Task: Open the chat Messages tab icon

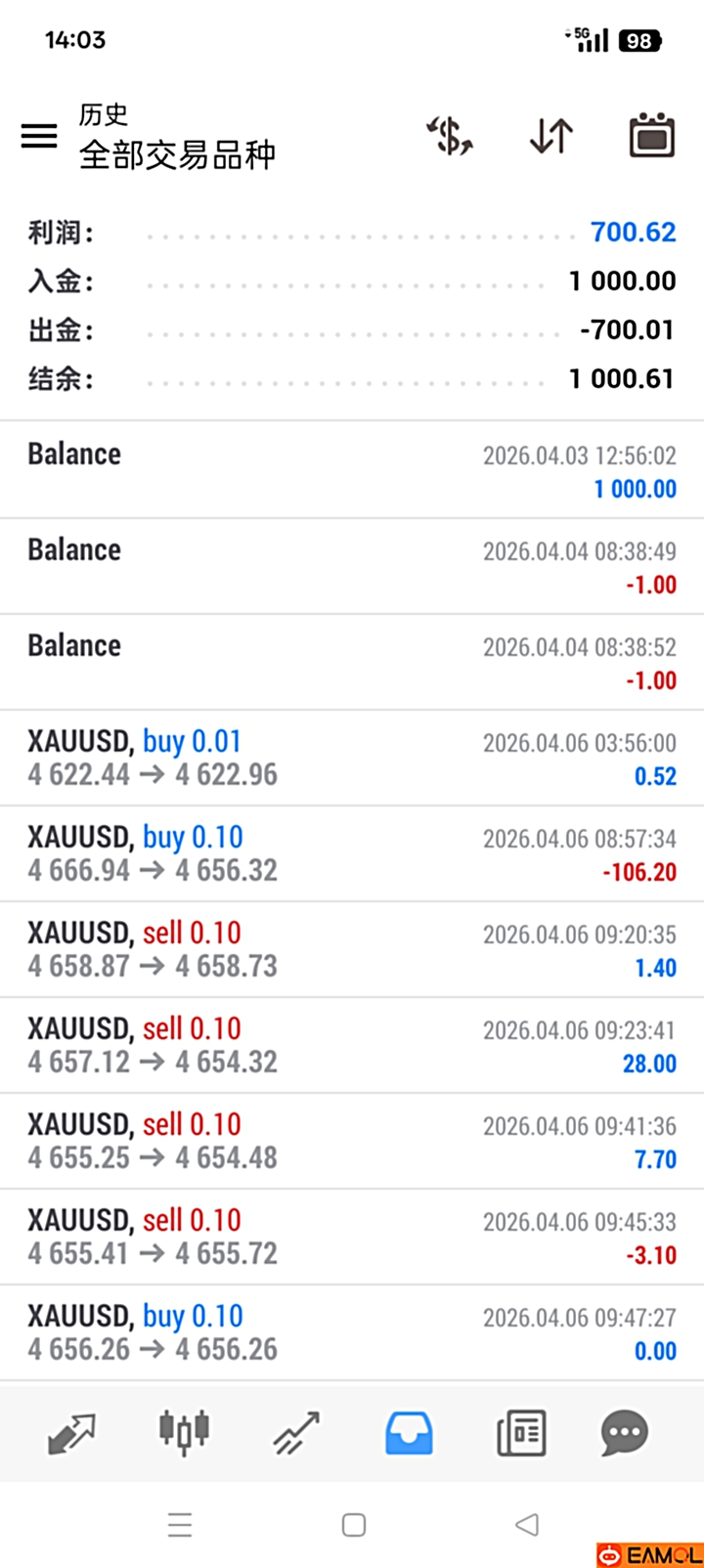Action: click(x=624, y=1433)
